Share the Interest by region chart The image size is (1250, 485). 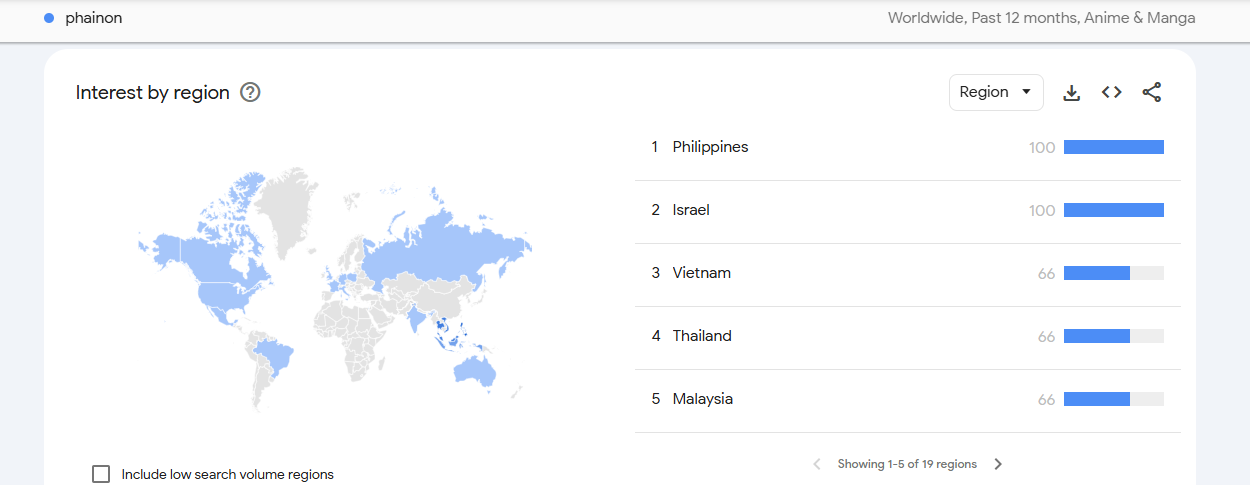point(1152,92)
